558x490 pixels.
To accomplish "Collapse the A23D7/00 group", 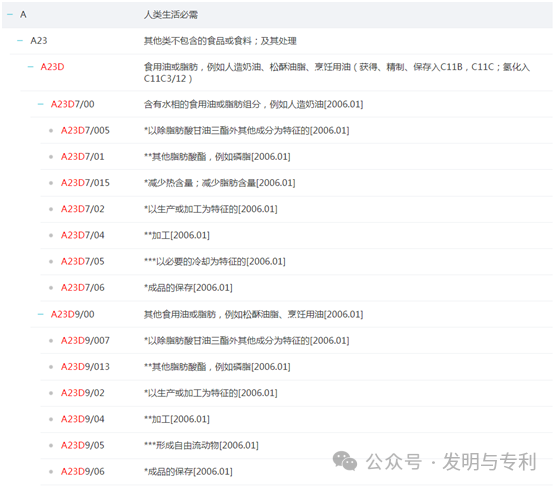I will [41, 104].
